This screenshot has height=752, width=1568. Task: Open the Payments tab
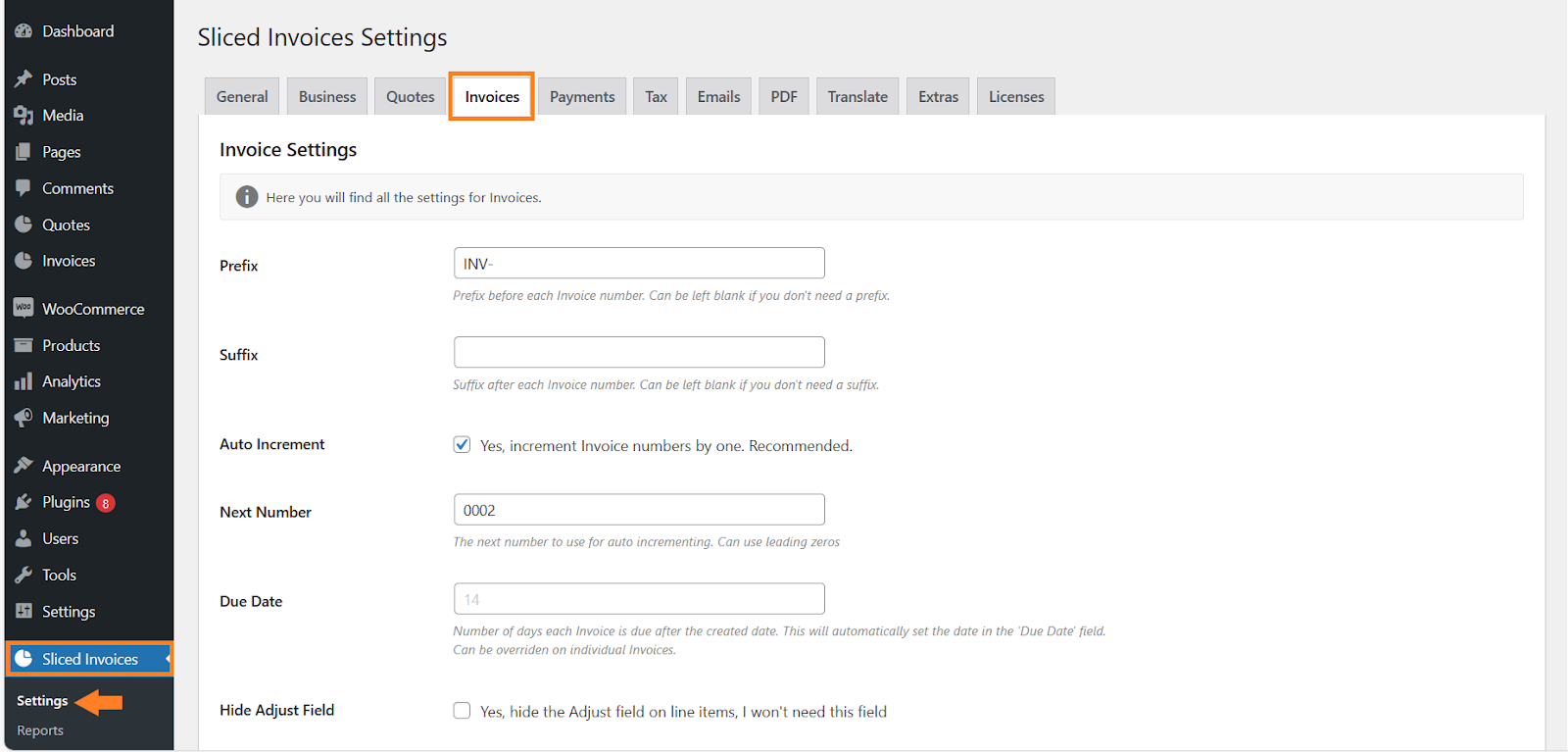tap(582, 96)
